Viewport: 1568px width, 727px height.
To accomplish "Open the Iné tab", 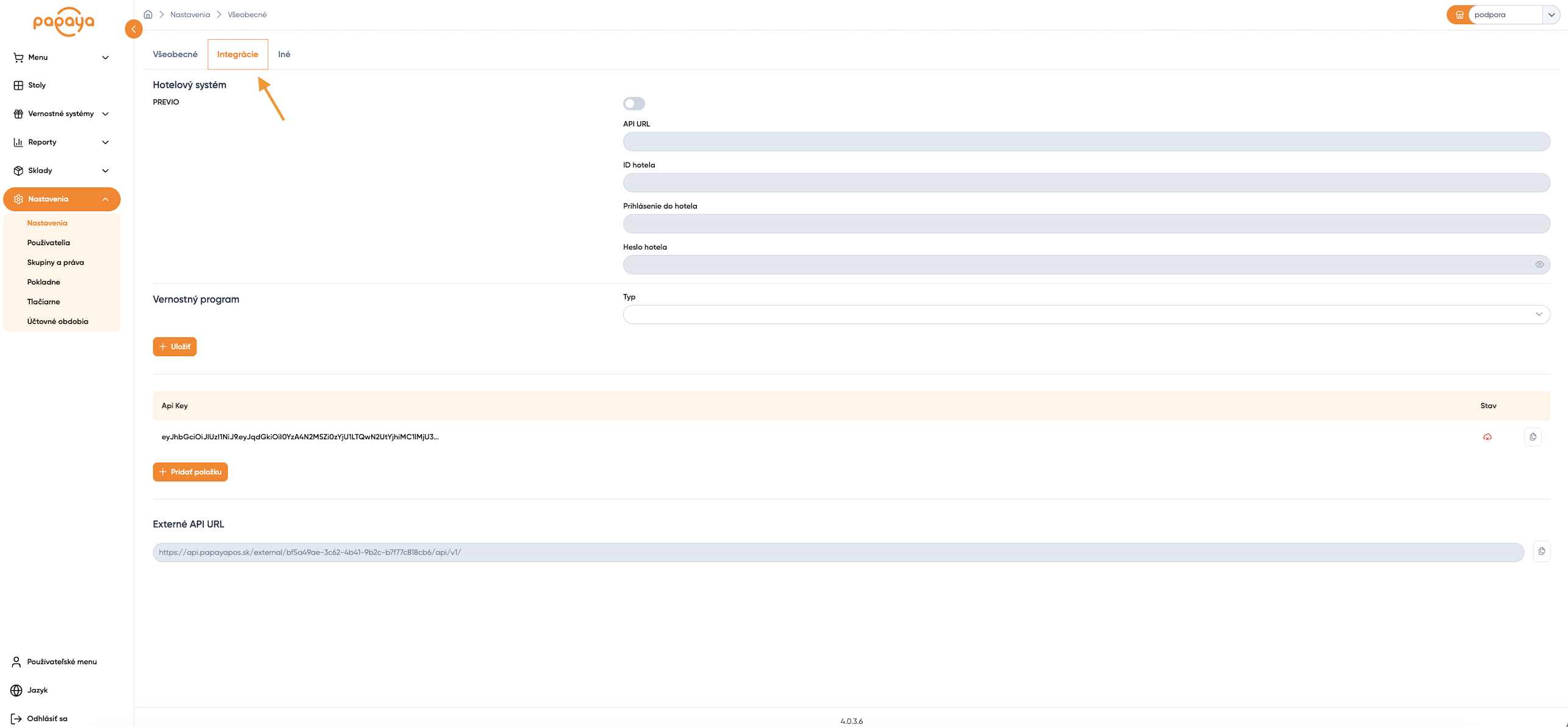I will (284, 54).
